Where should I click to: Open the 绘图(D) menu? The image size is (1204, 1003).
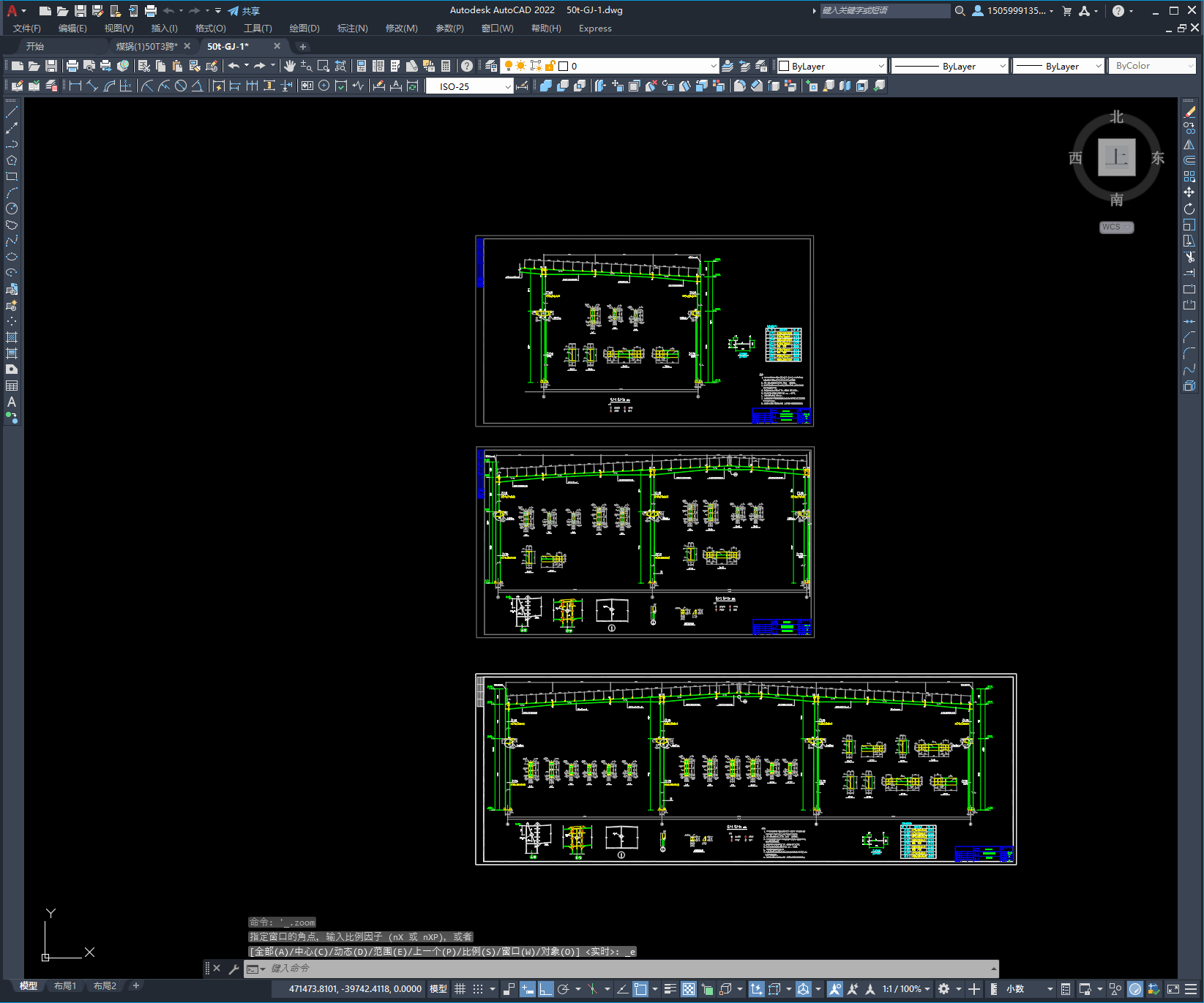[x=304, y=29]
